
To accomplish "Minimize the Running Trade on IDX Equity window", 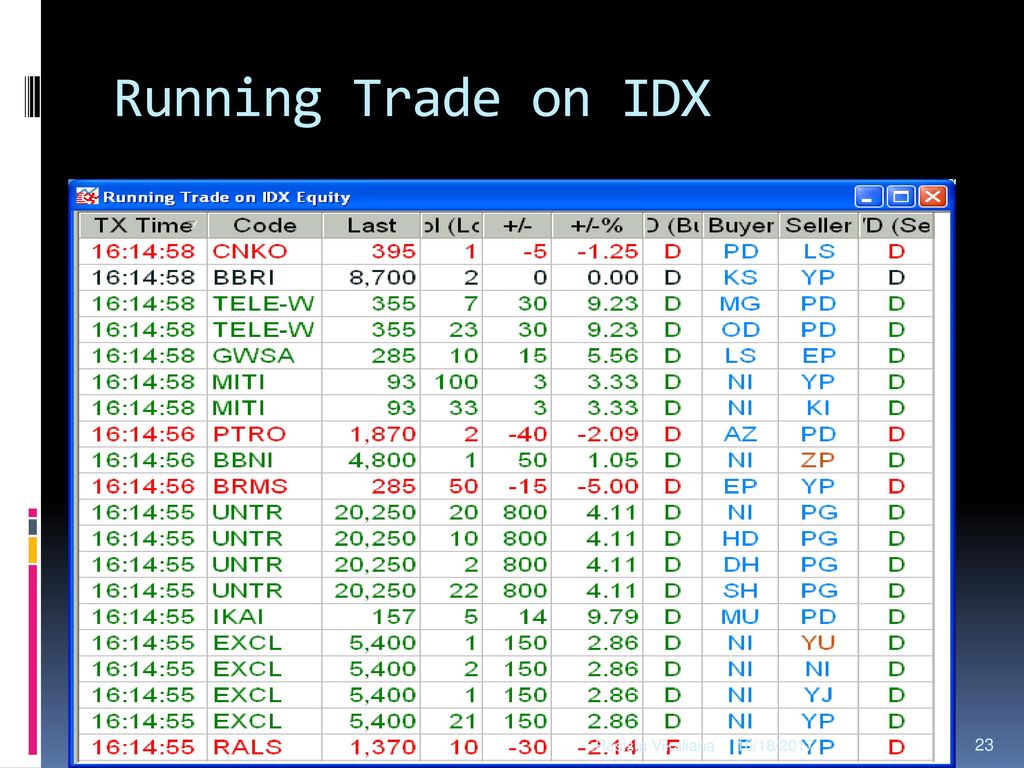I will coord(868,196).
